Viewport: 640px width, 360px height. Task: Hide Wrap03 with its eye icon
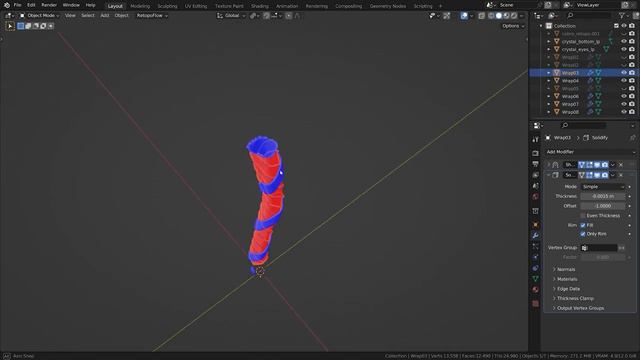tap(624, 73)
